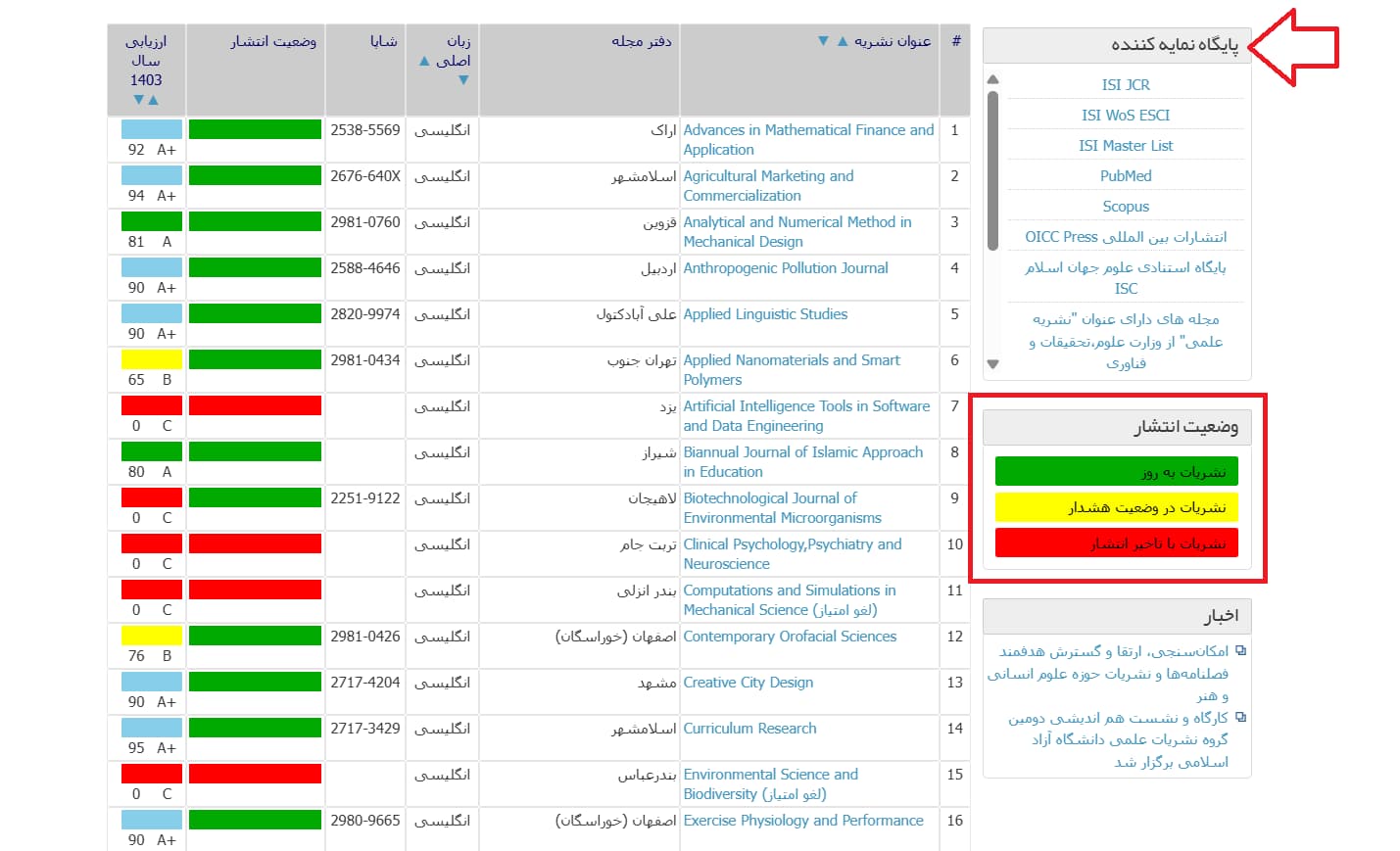Click scroll-up arrow of indexing database list
The image size is (1400, 851).
pos(992,79)
